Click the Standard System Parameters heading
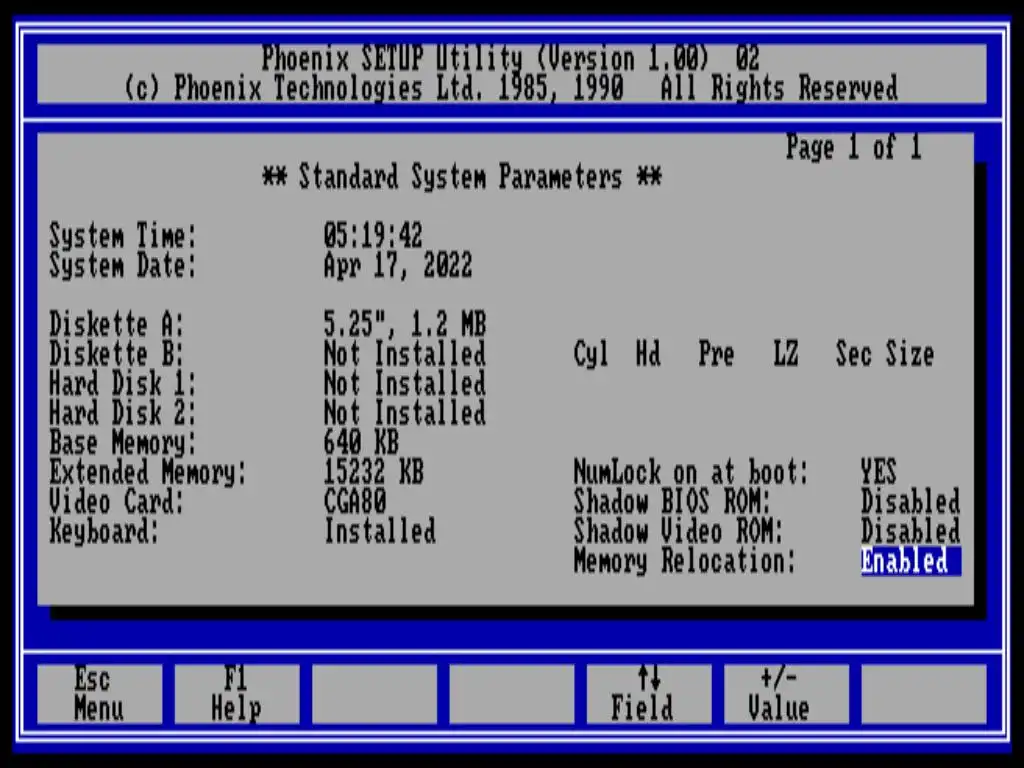 click(462, 177)
